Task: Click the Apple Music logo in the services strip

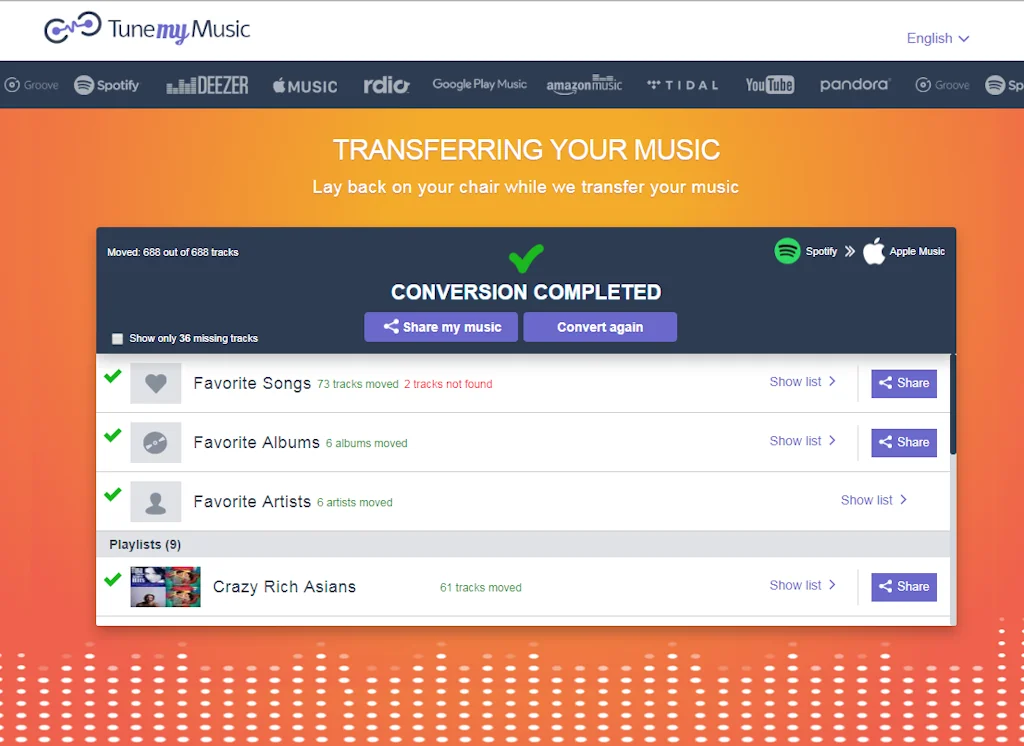Action: click(x=303, y=85)
